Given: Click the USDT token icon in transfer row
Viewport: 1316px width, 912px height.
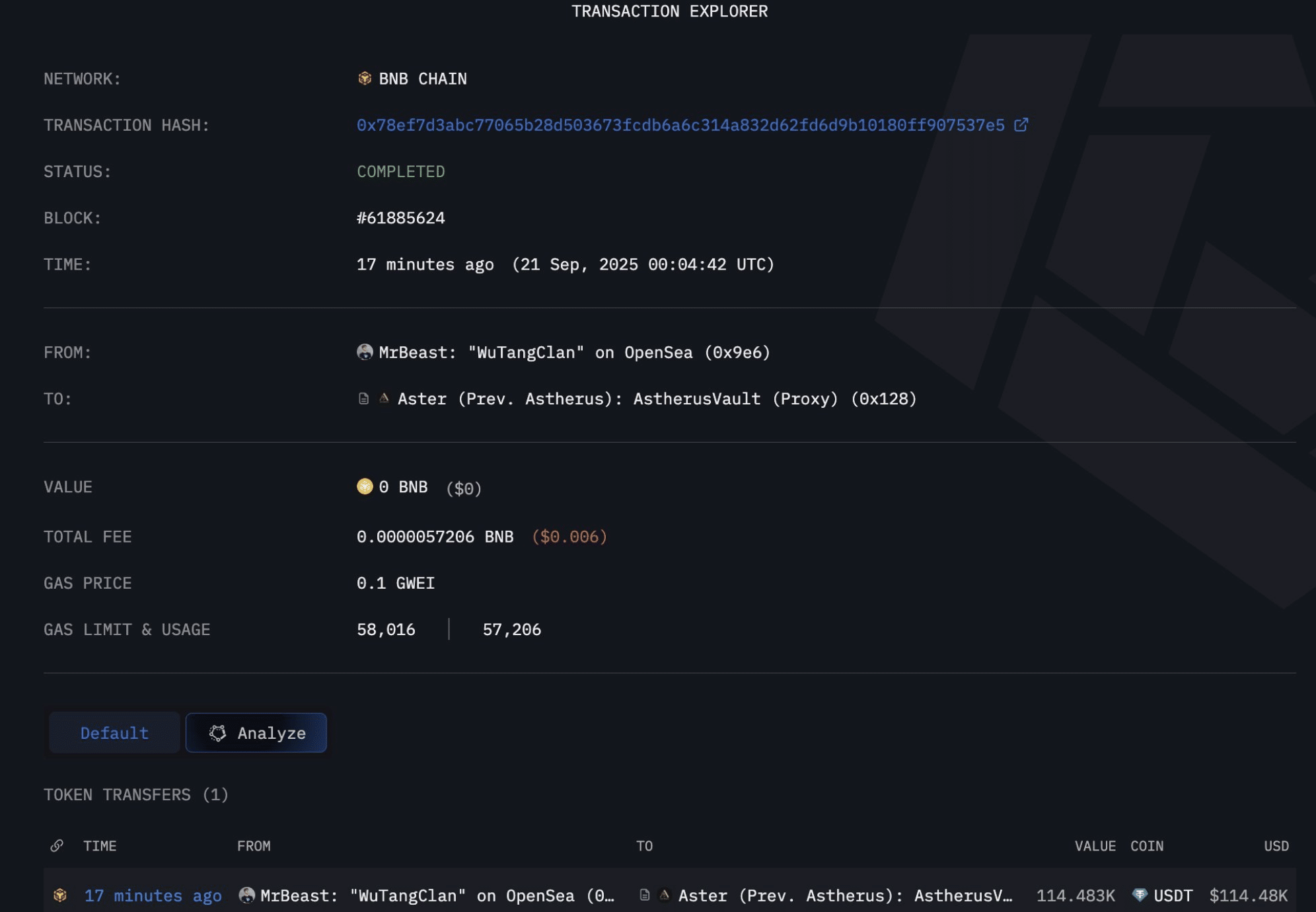Looking at the screenshot, I should pyautogui.click(x=1140, y=895).
